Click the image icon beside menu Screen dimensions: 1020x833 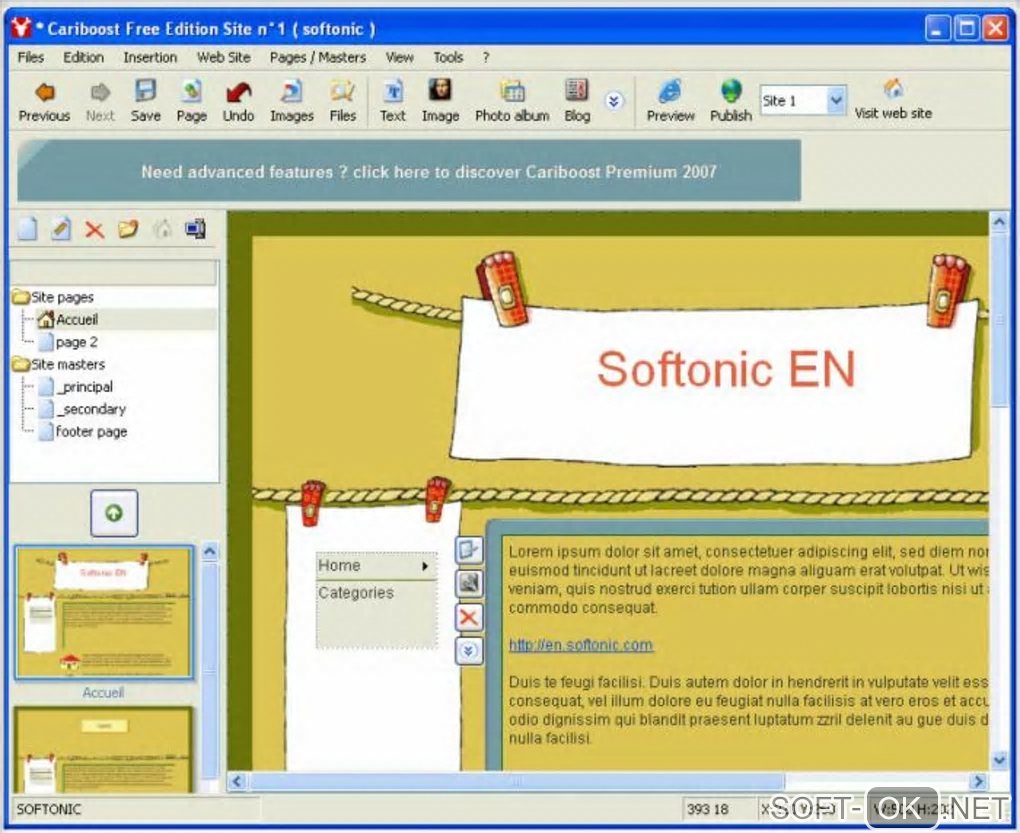[469, 584]
